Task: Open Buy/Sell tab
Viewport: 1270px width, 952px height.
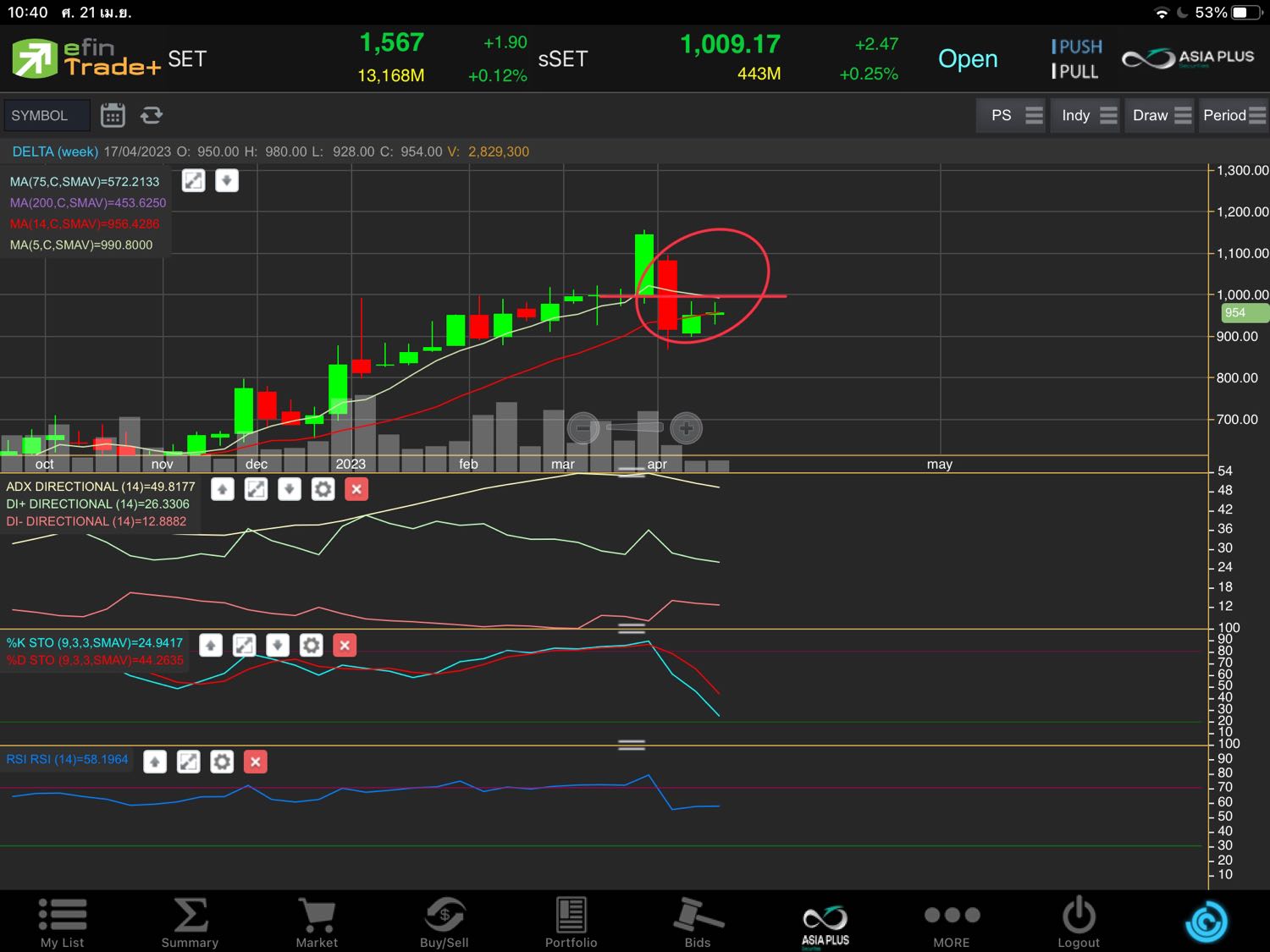Action: coord(444,922)
